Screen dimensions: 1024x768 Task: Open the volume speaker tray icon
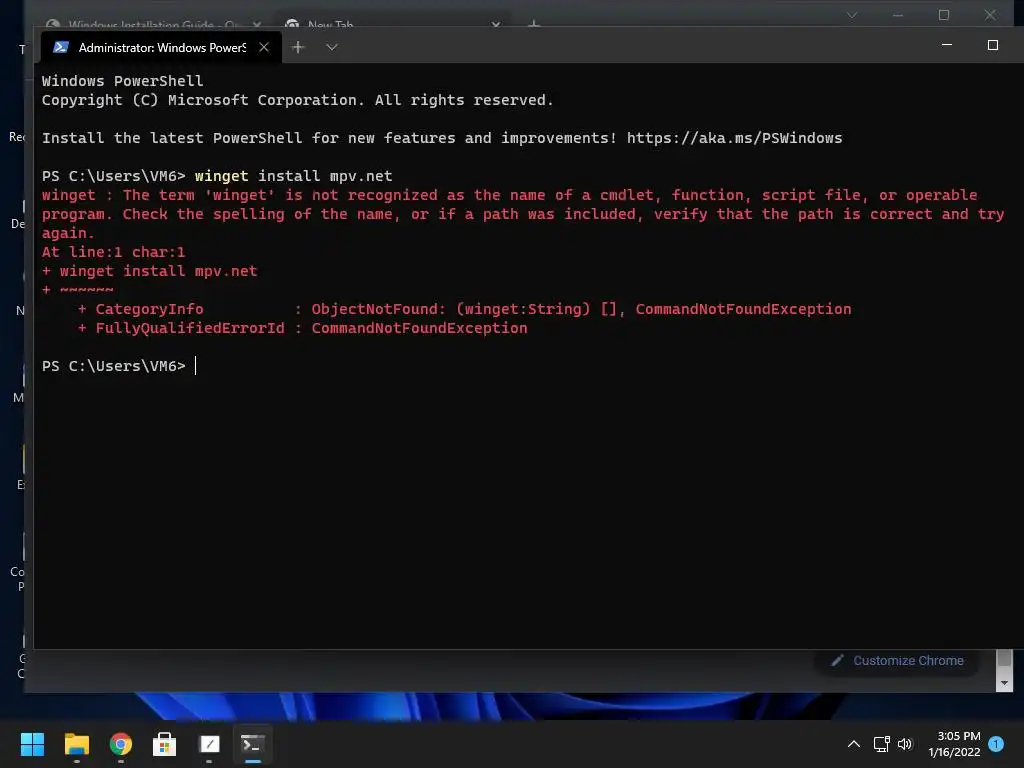tap(904, 744)
